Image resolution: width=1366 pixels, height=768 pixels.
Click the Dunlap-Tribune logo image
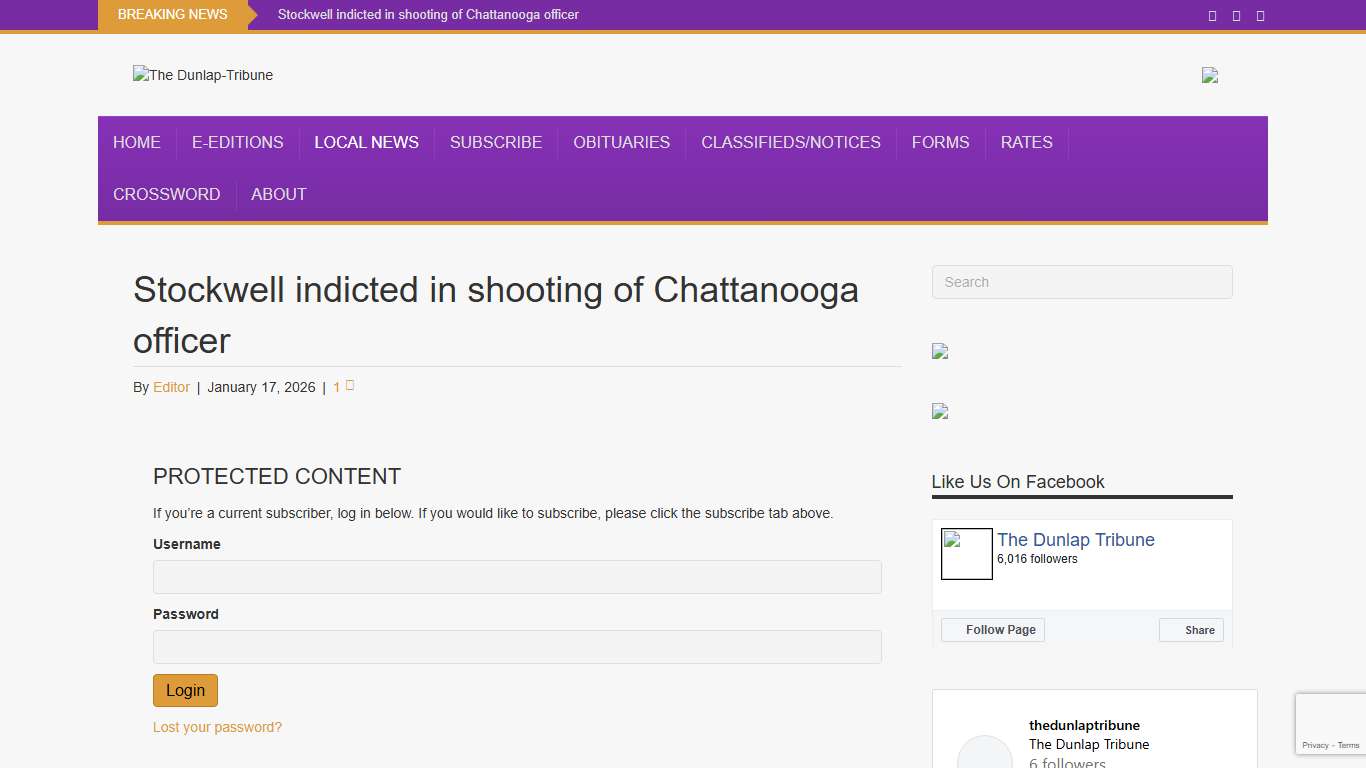click(x=202, y=75)
